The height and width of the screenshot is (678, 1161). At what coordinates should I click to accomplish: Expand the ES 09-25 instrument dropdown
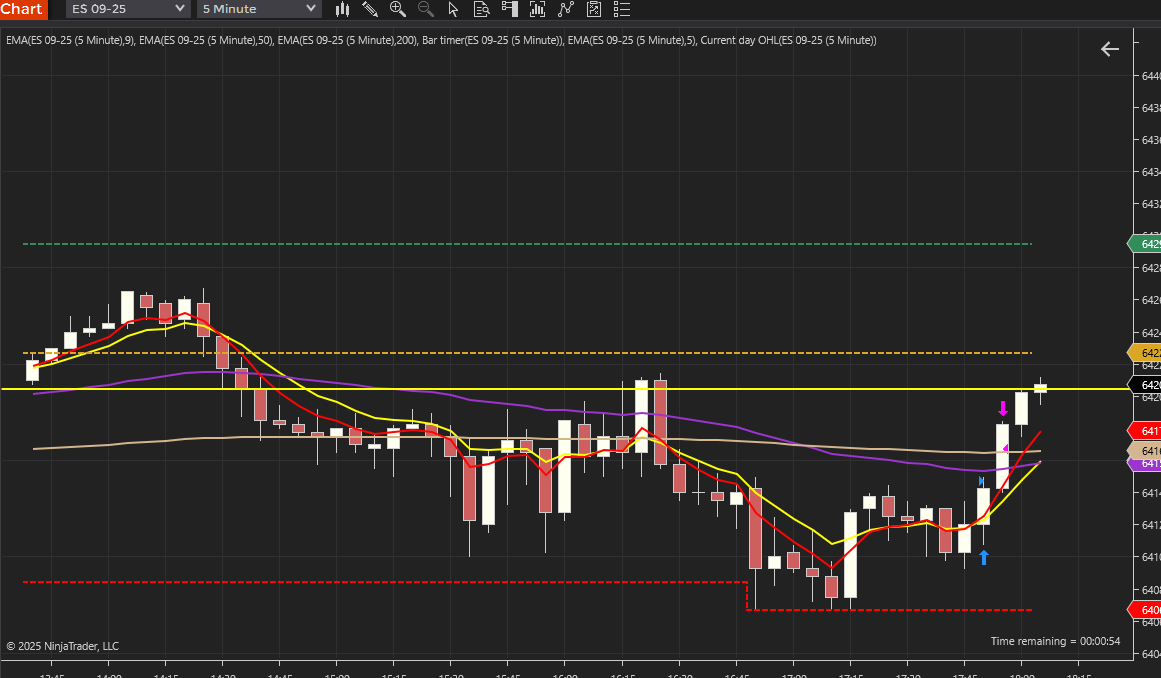point(128,9)
